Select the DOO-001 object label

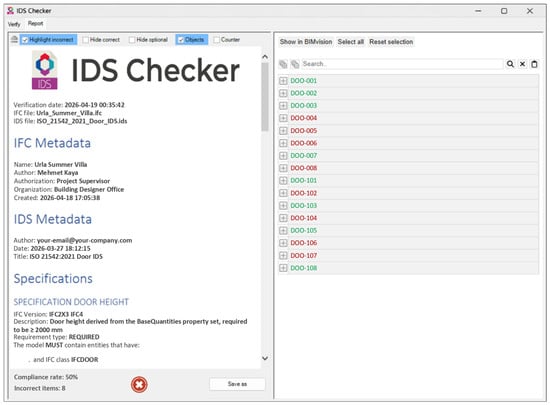pyautogui.click(x=303, y=81)
